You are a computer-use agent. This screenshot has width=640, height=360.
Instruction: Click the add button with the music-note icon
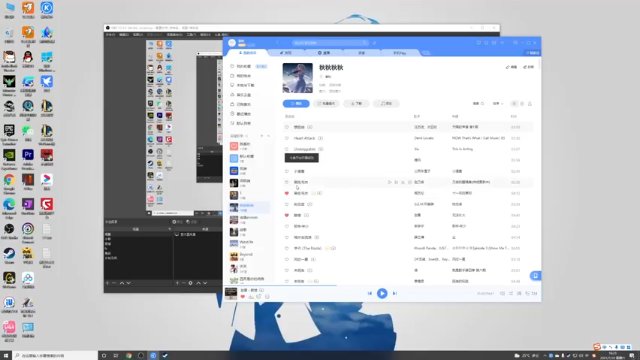(x=386, y=104)
